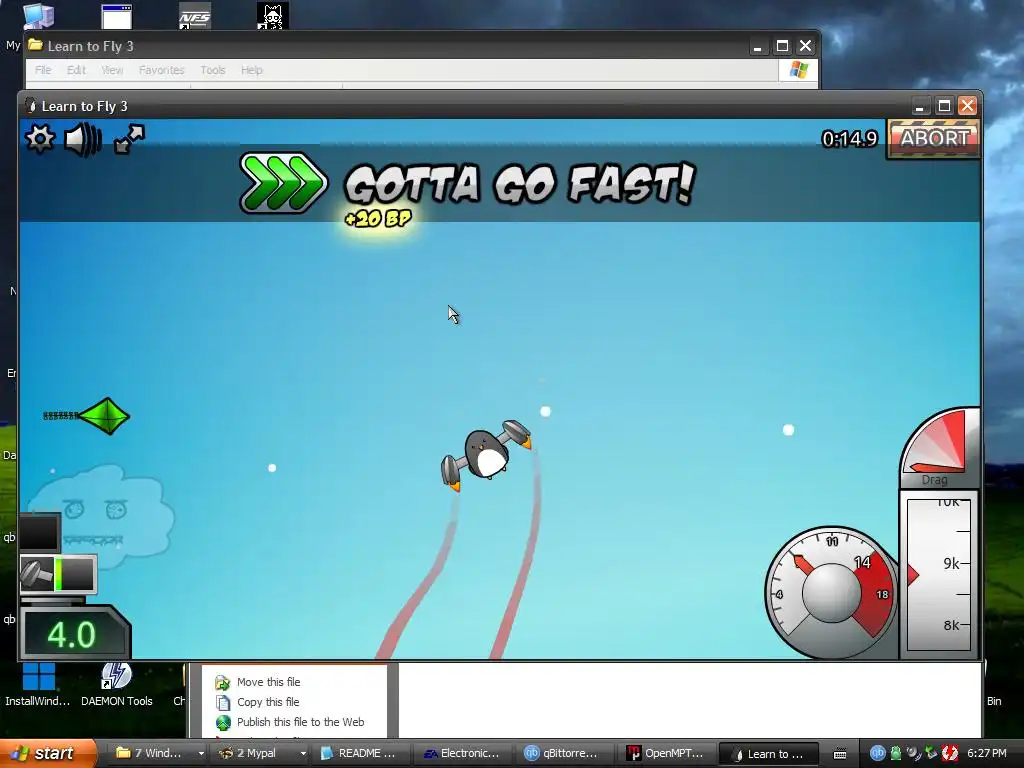The image size is (1024, 768).
Task: Click the penguin icon in game title bar
Action: (30, 106)
